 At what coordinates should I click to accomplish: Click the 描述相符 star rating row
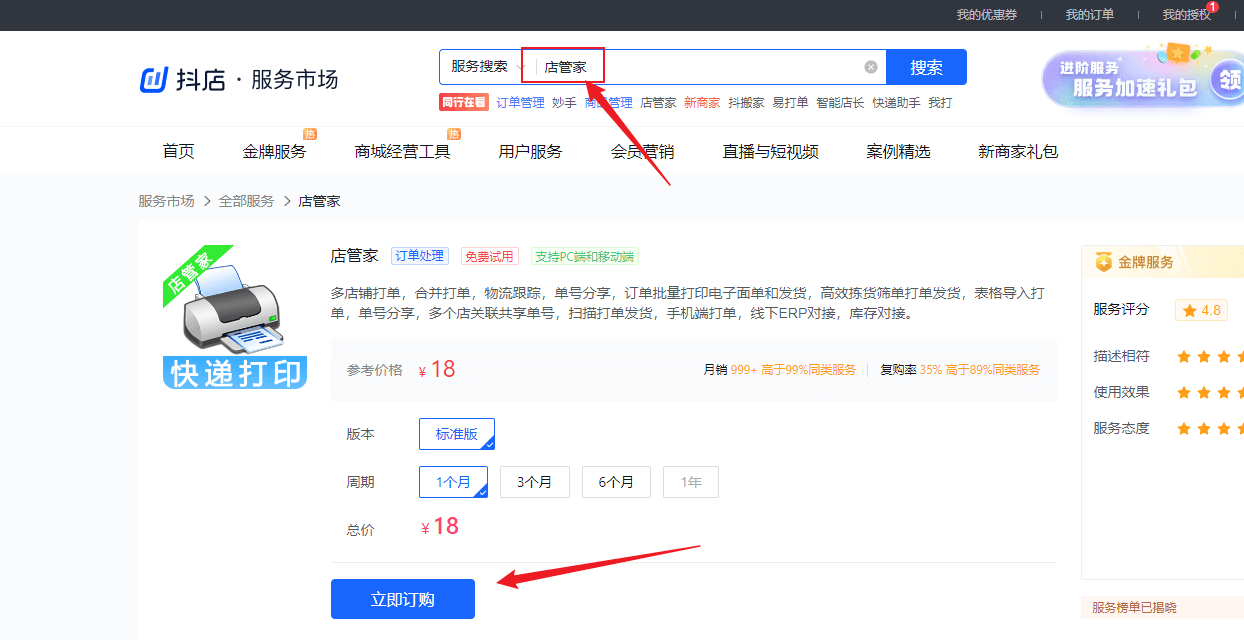pyautogui.click(x=1168, y=356)
